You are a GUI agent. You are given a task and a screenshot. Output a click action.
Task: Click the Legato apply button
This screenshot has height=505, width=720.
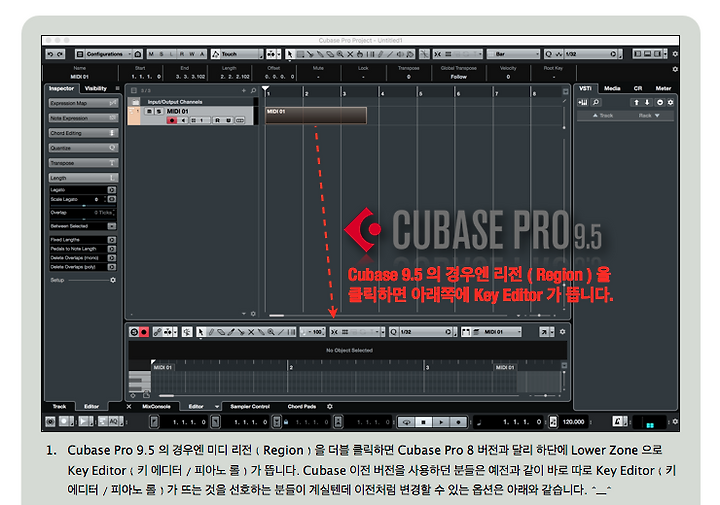(112, 190)
